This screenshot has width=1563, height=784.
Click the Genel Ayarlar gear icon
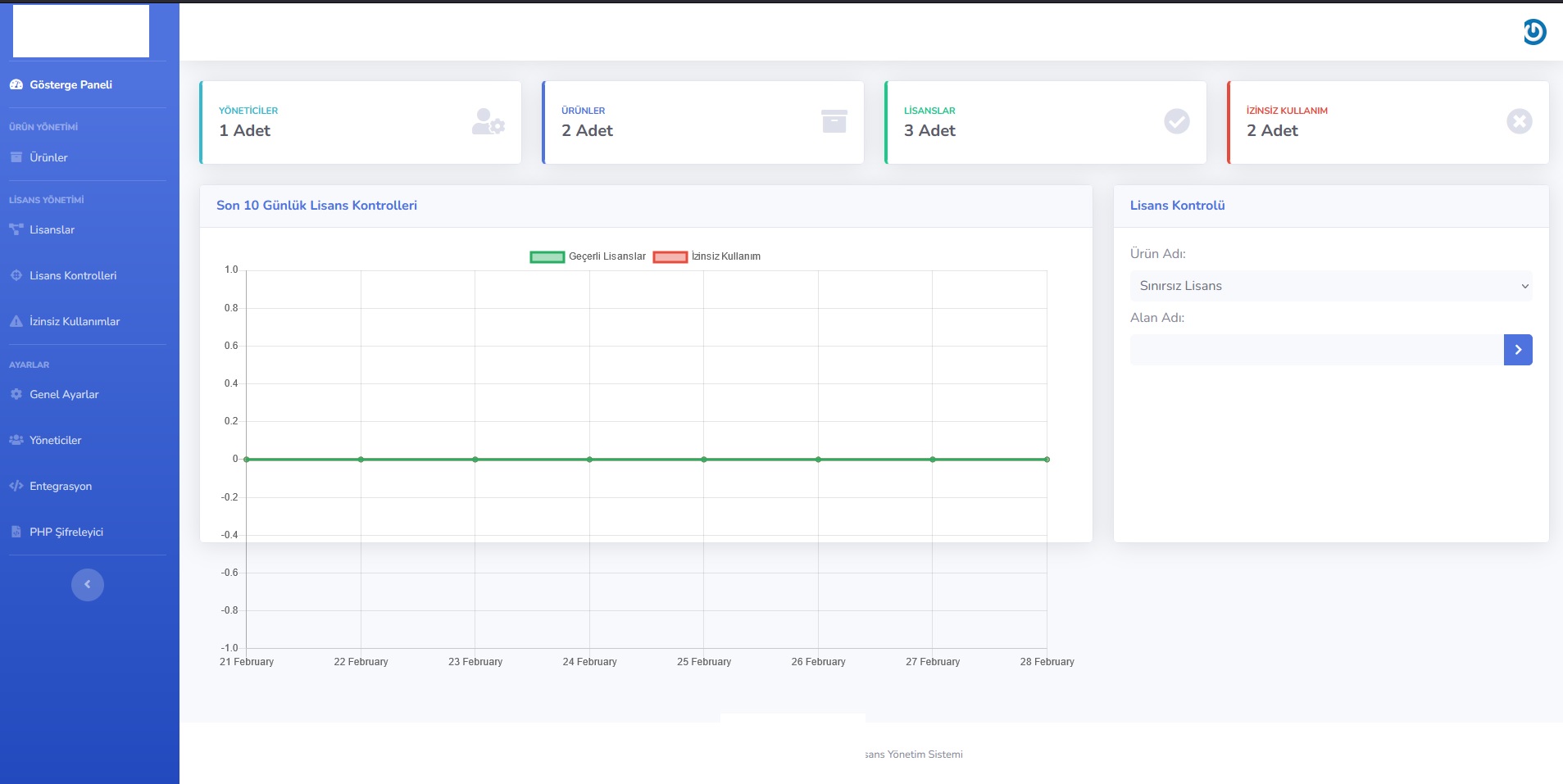point(16,394)
